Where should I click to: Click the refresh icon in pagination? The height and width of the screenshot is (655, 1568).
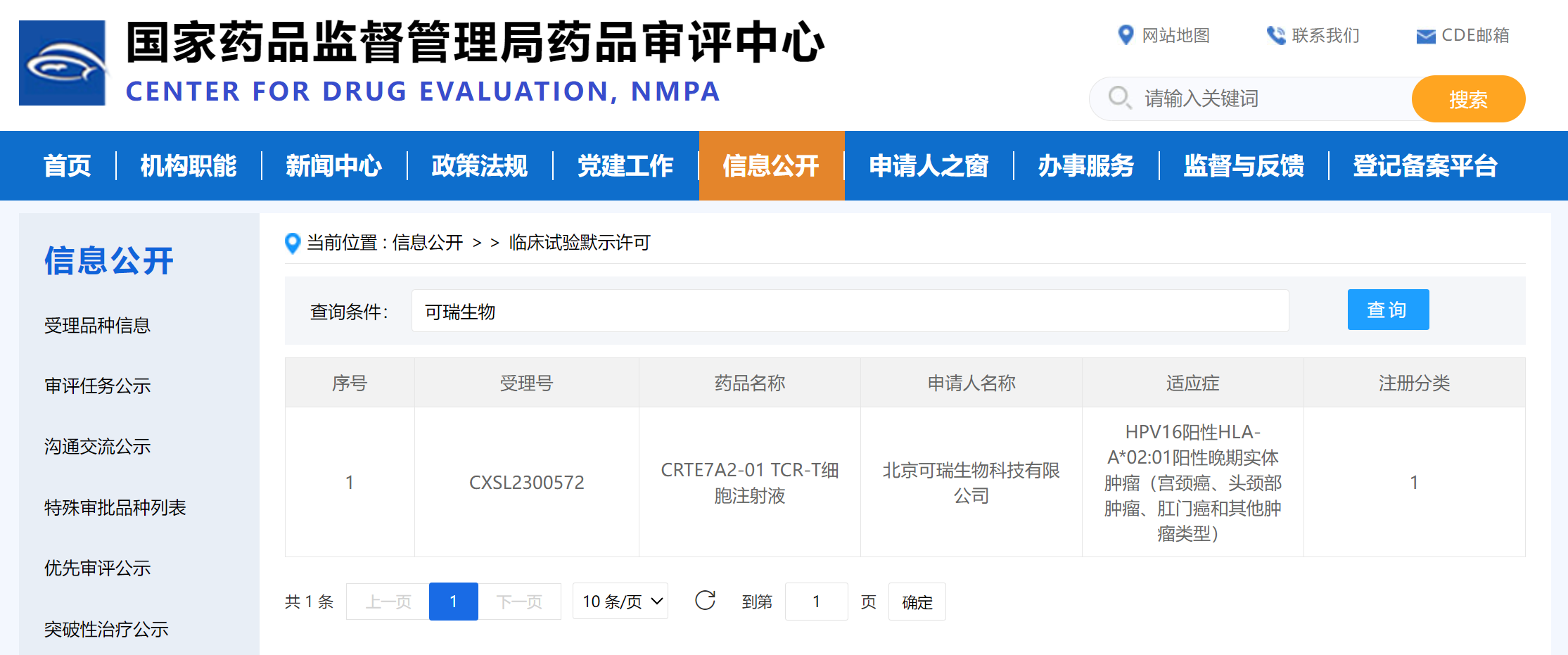click(705, 601)
